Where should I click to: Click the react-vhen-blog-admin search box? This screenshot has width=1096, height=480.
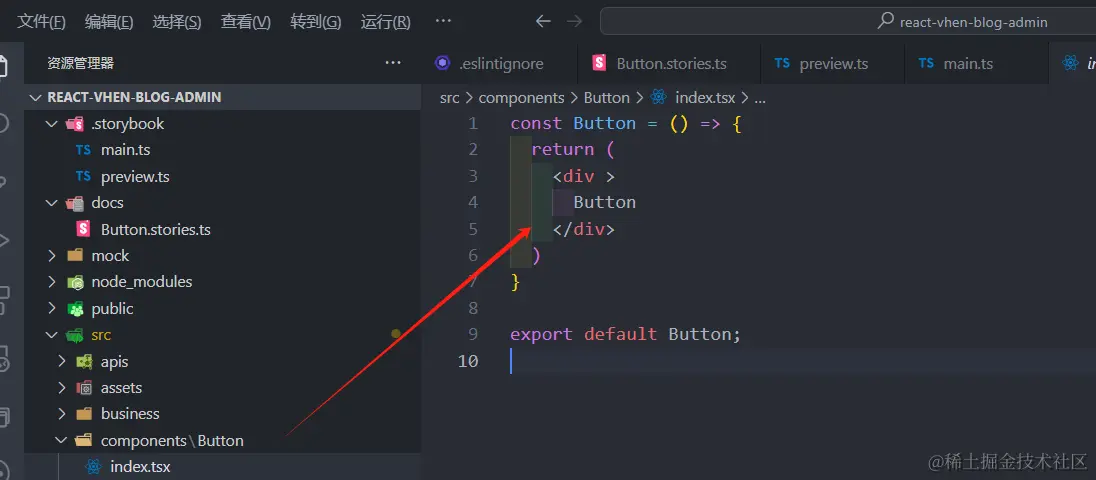848,22
